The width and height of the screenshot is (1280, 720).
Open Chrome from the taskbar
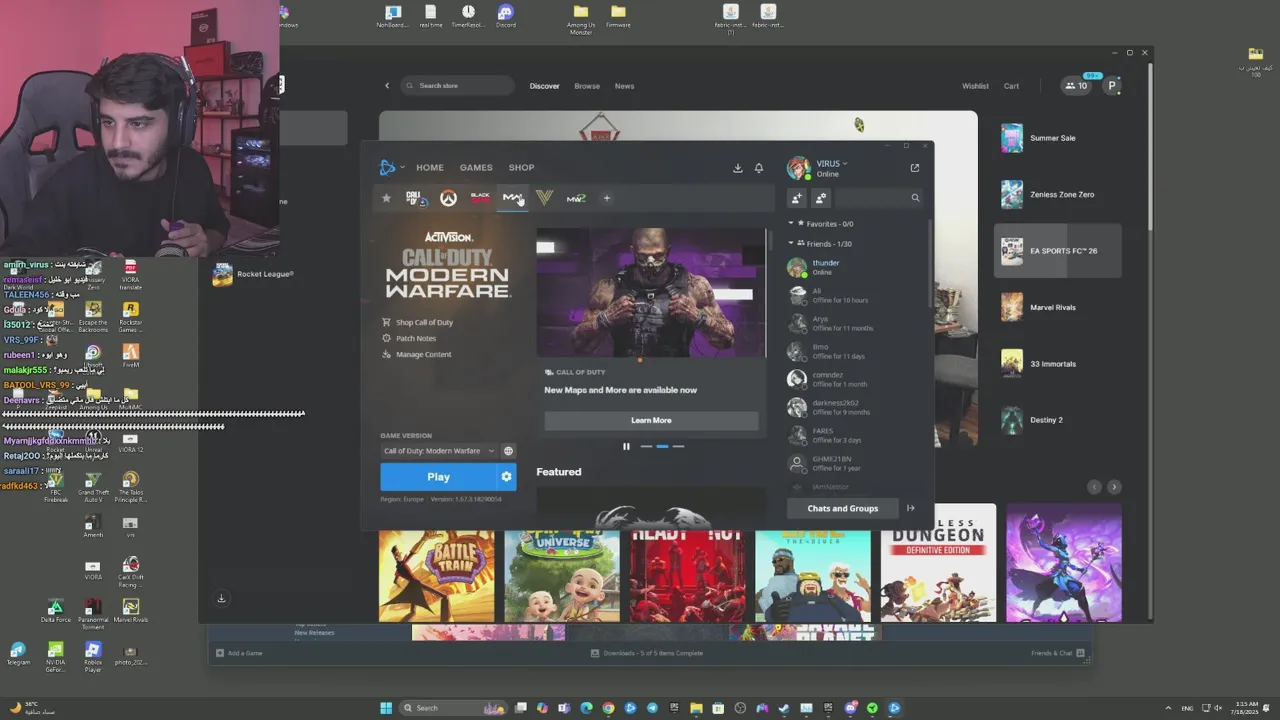click(608, 708)
